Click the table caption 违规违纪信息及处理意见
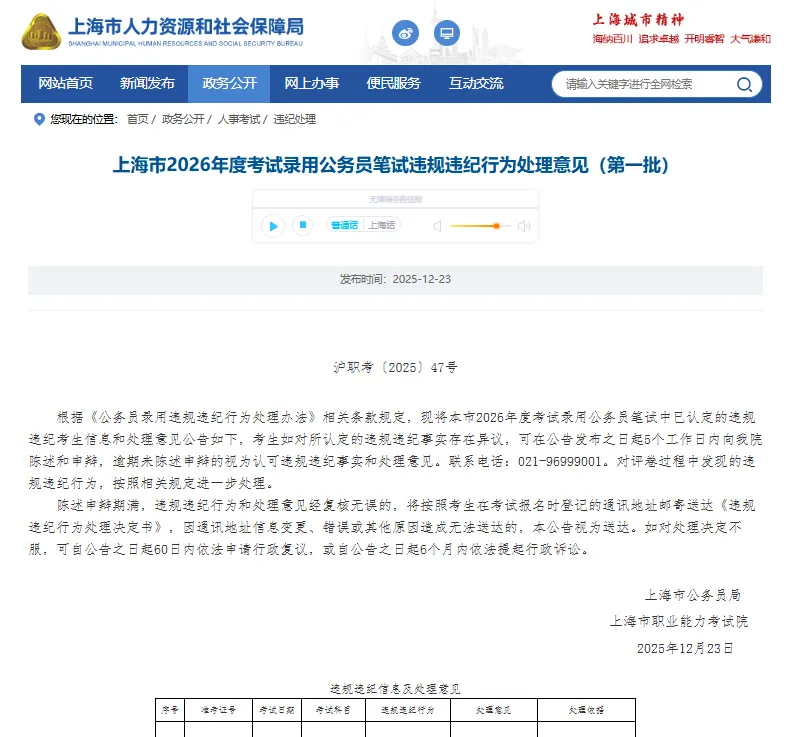 (395, 689)
